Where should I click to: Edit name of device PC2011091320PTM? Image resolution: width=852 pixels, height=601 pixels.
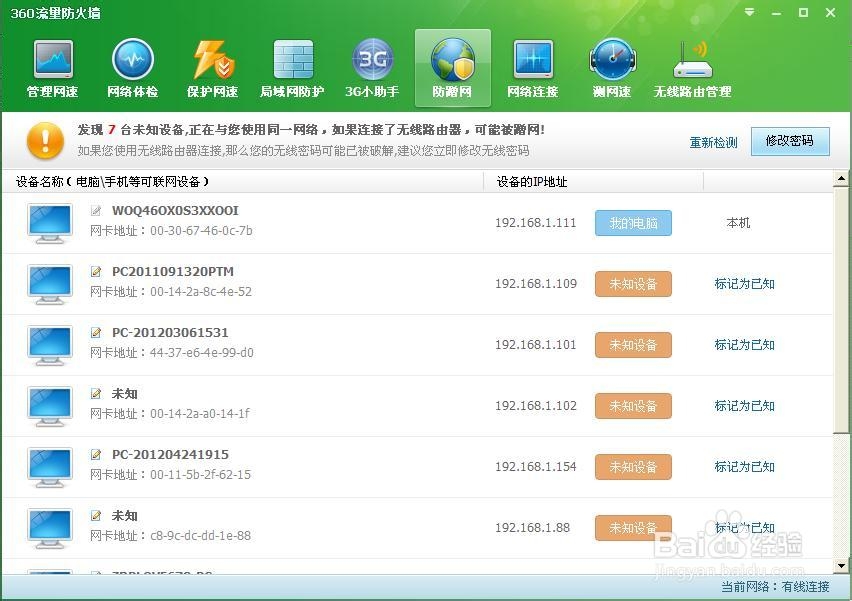click(x=96, y=271)
